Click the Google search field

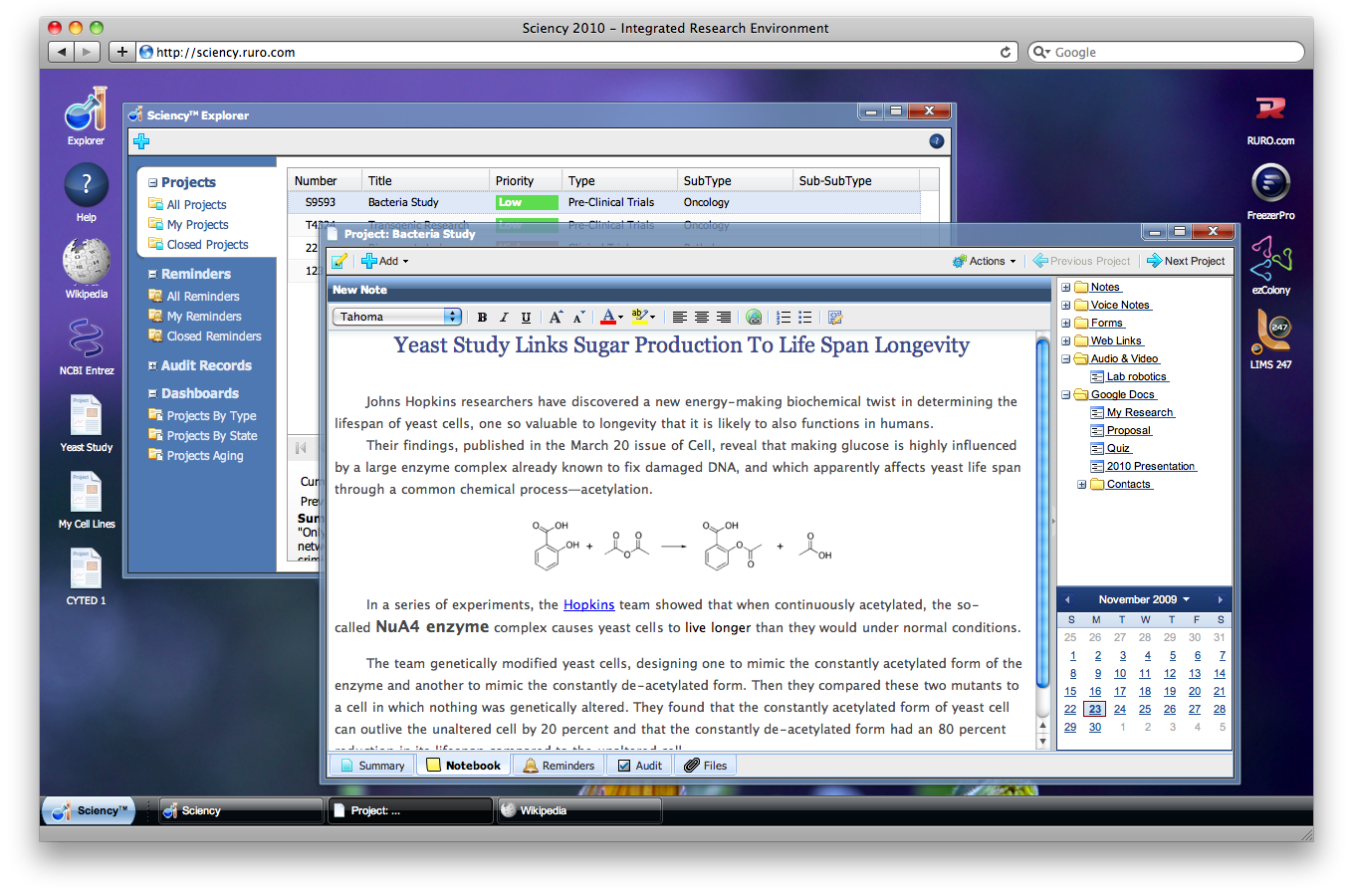(x=1166, y=53)
